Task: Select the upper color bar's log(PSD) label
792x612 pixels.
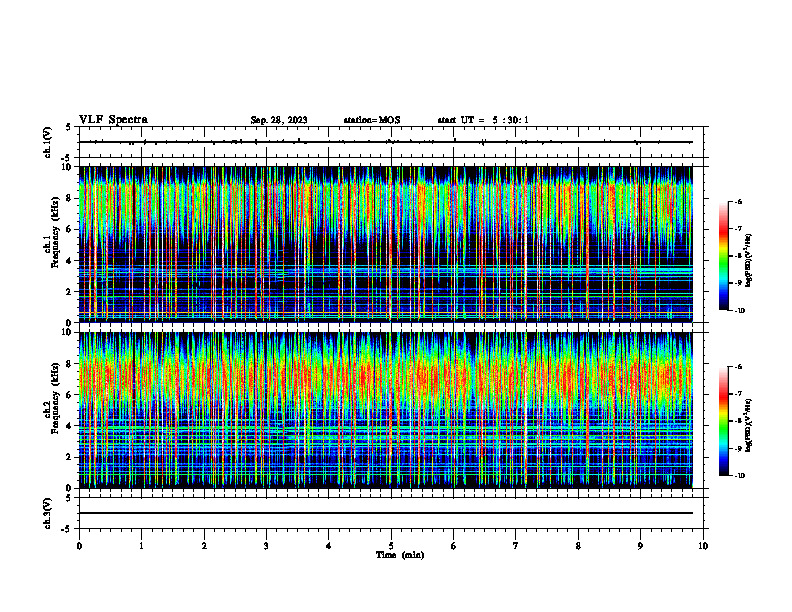Action: pos(748,261)
